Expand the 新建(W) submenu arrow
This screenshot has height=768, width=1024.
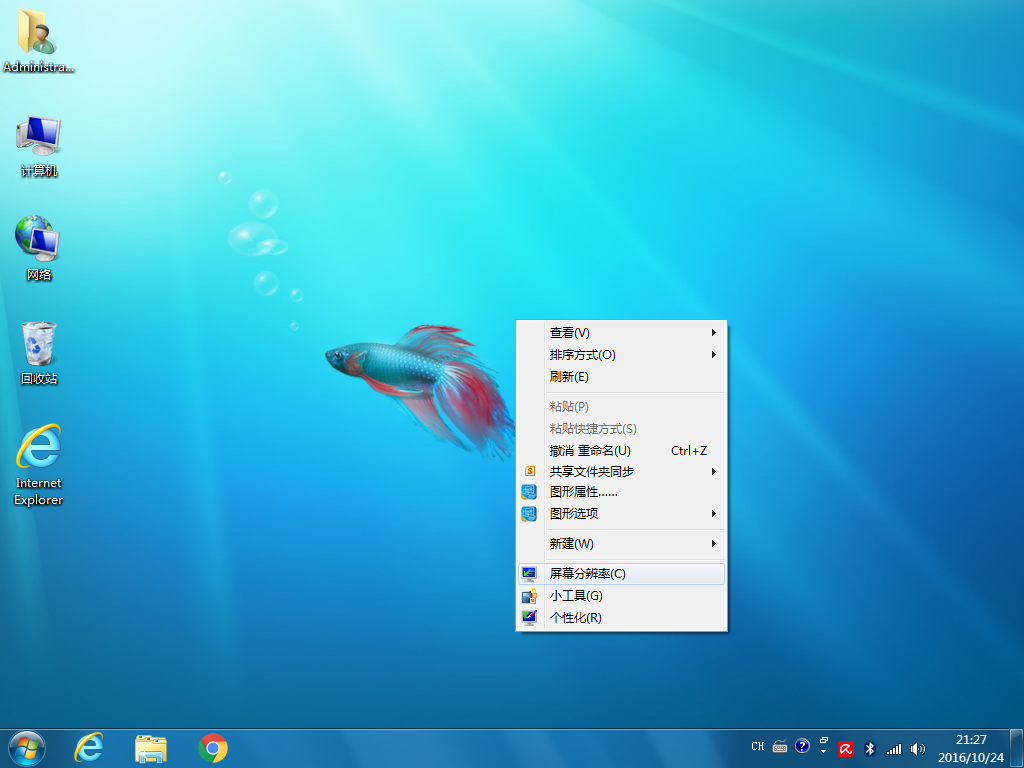714,543
